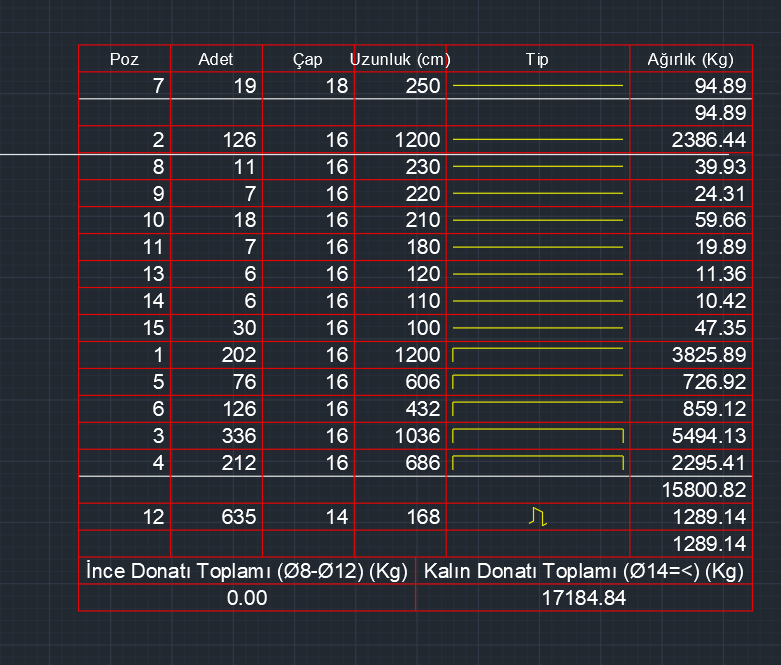Viewport: 781px width, 665px height.
Task: Select the 'İnce Donatı Toplamı' label
Action: pos(246,571)
